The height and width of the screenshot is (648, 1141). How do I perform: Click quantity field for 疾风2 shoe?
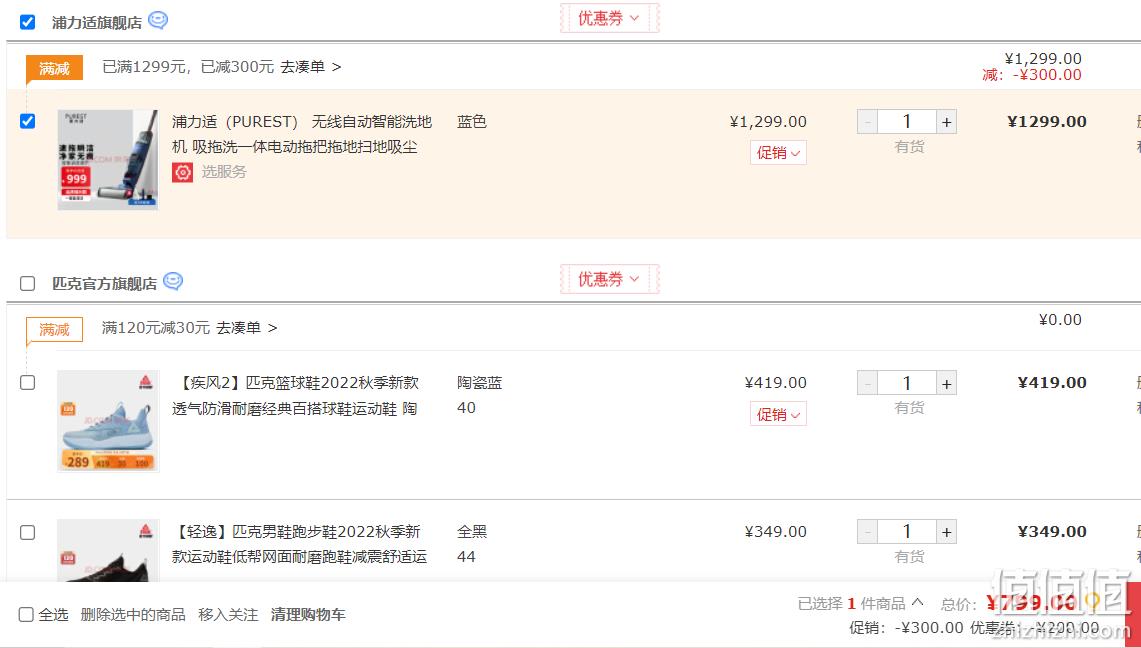coord(907,383)
